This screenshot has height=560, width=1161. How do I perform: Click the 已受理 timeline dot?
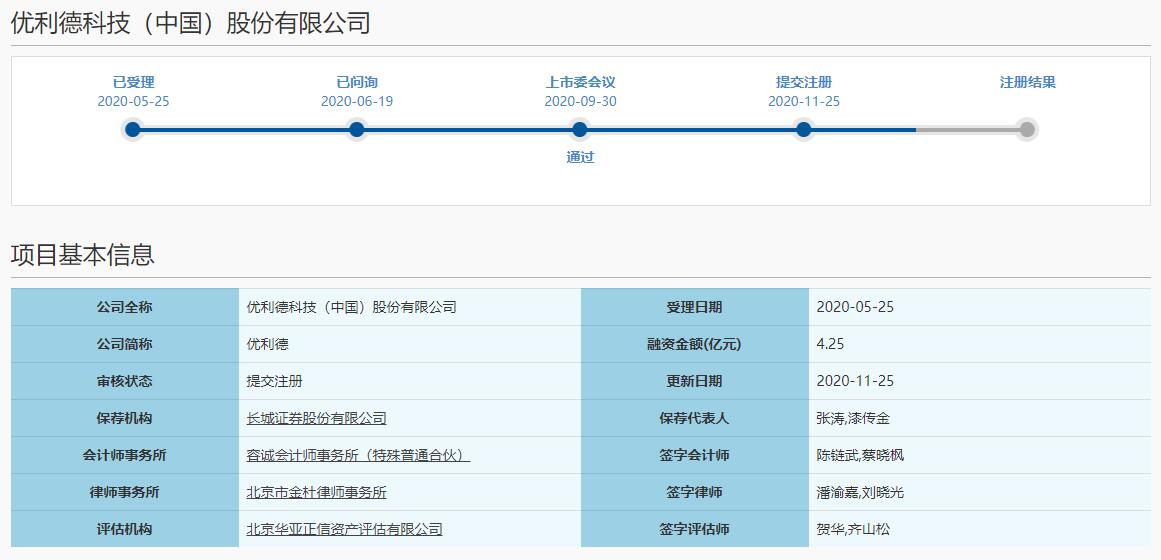click(133, 129)
